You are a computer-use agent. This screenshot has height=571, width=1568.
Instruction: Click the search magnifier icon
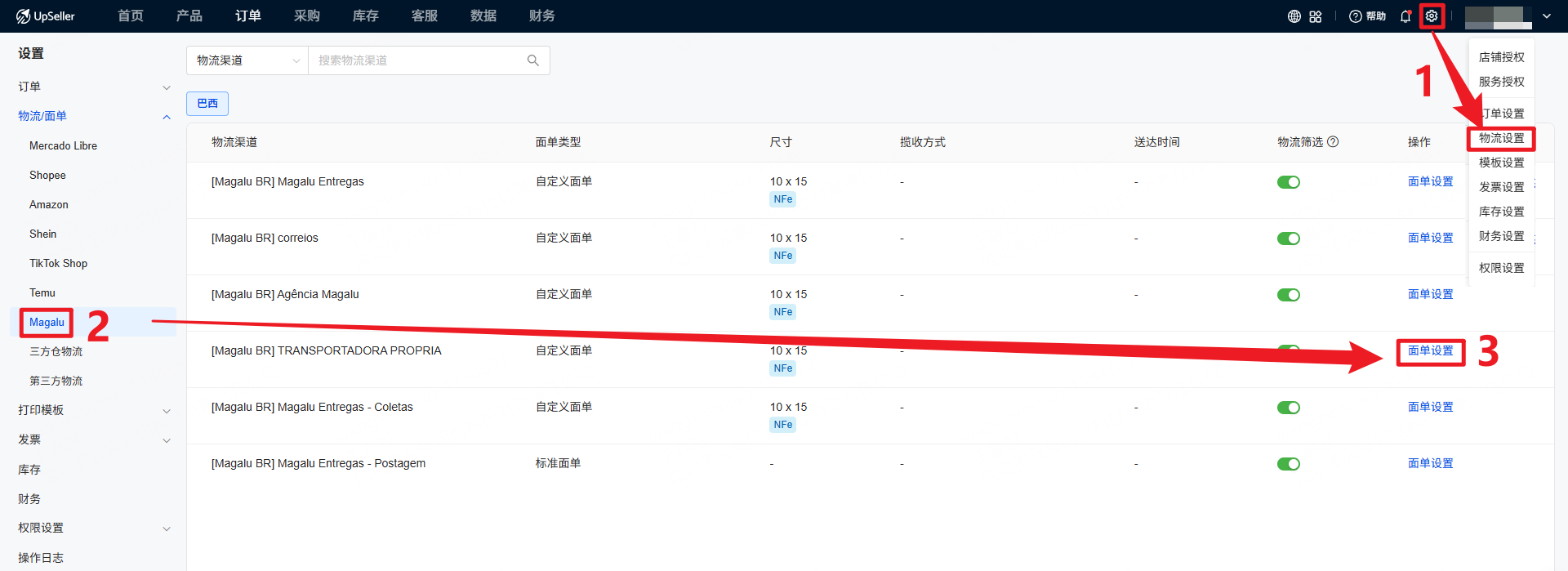(x=533, y=60)
